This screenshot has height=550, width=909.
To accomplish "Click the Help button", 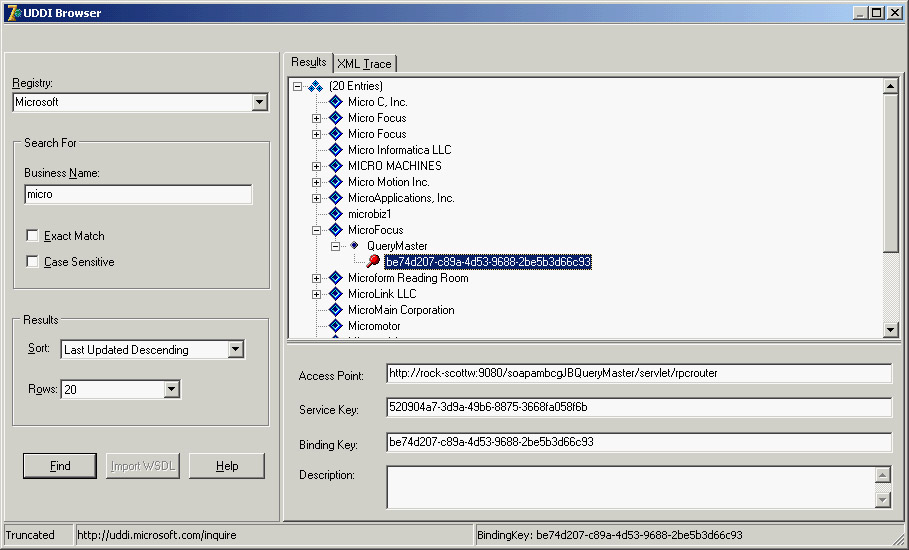I will click(x=227, y=466).
